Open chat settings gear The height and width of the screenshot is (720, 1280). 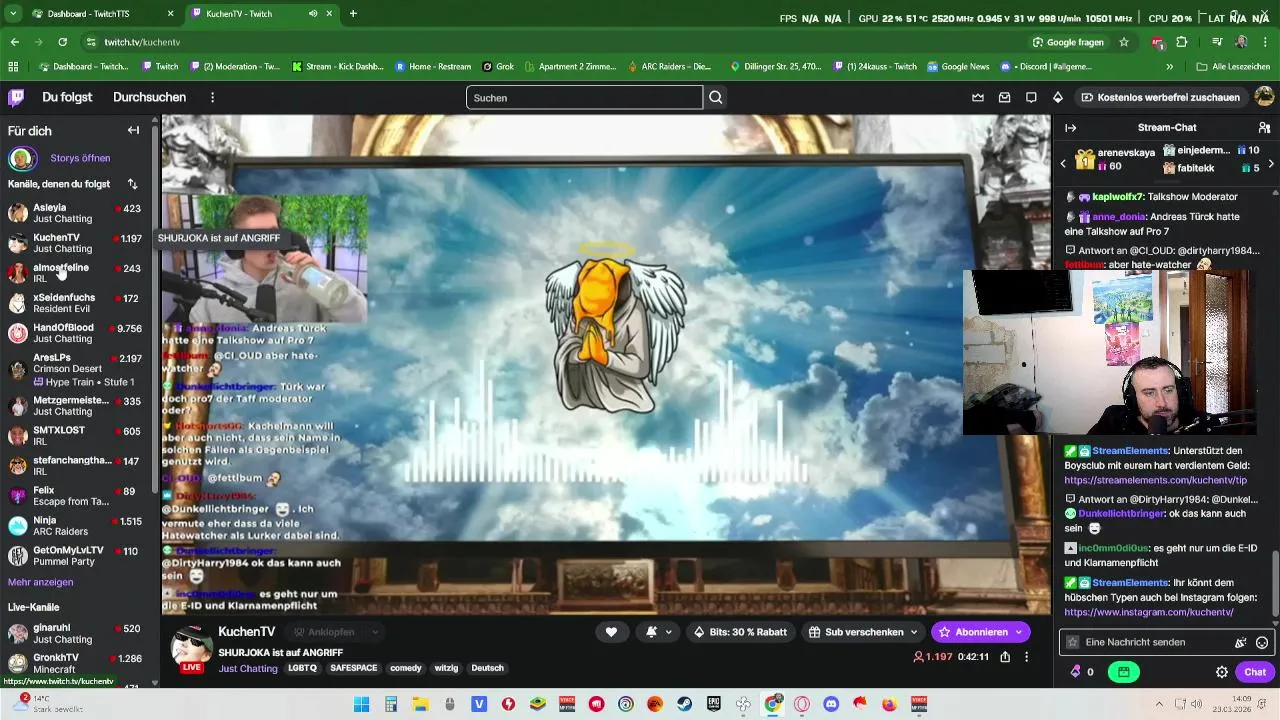coord(1222,672)
